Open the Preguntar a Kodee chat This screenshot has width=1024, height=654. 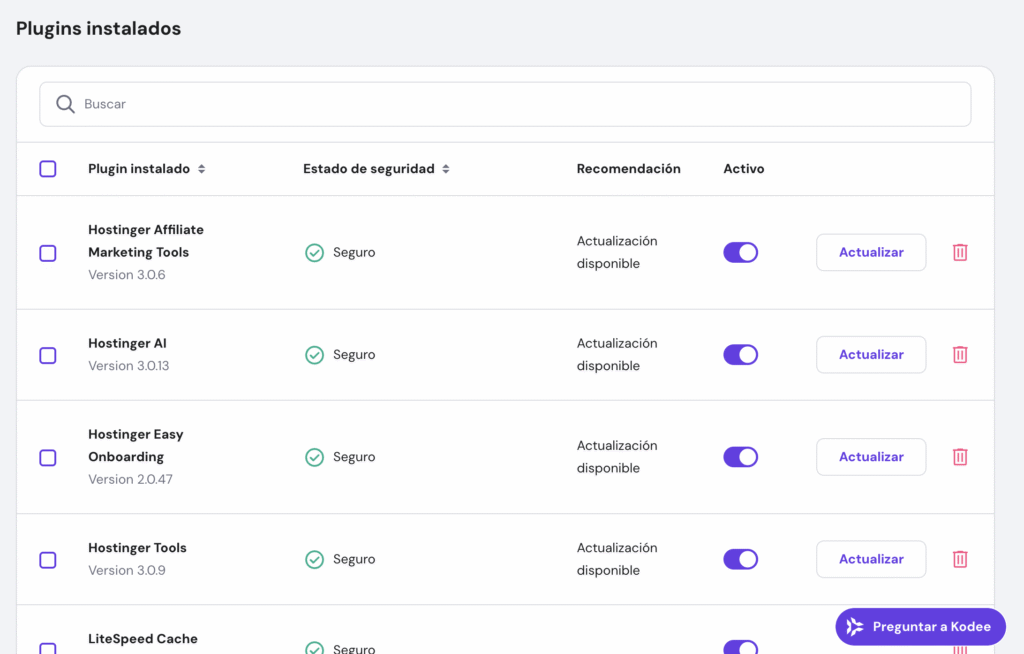pyautogui.click(x=920, y=626)
